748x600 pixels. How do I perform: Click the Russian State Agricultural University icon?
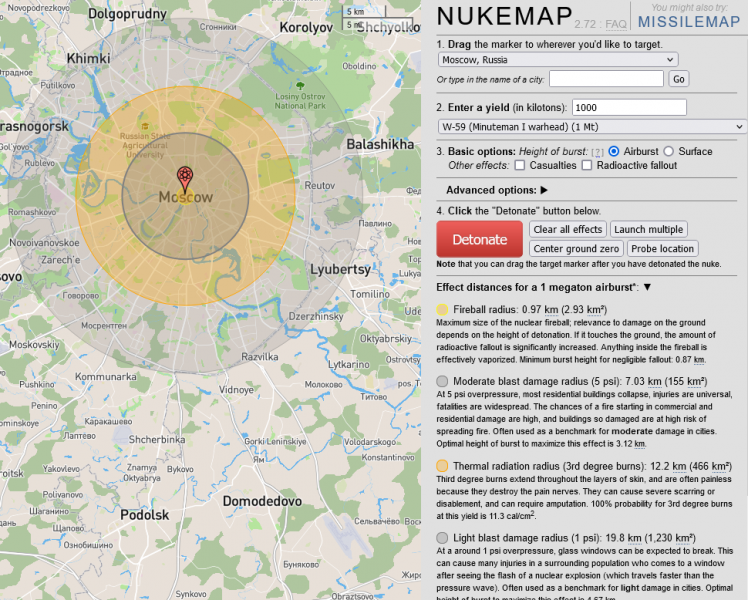(x=145, y=126)
